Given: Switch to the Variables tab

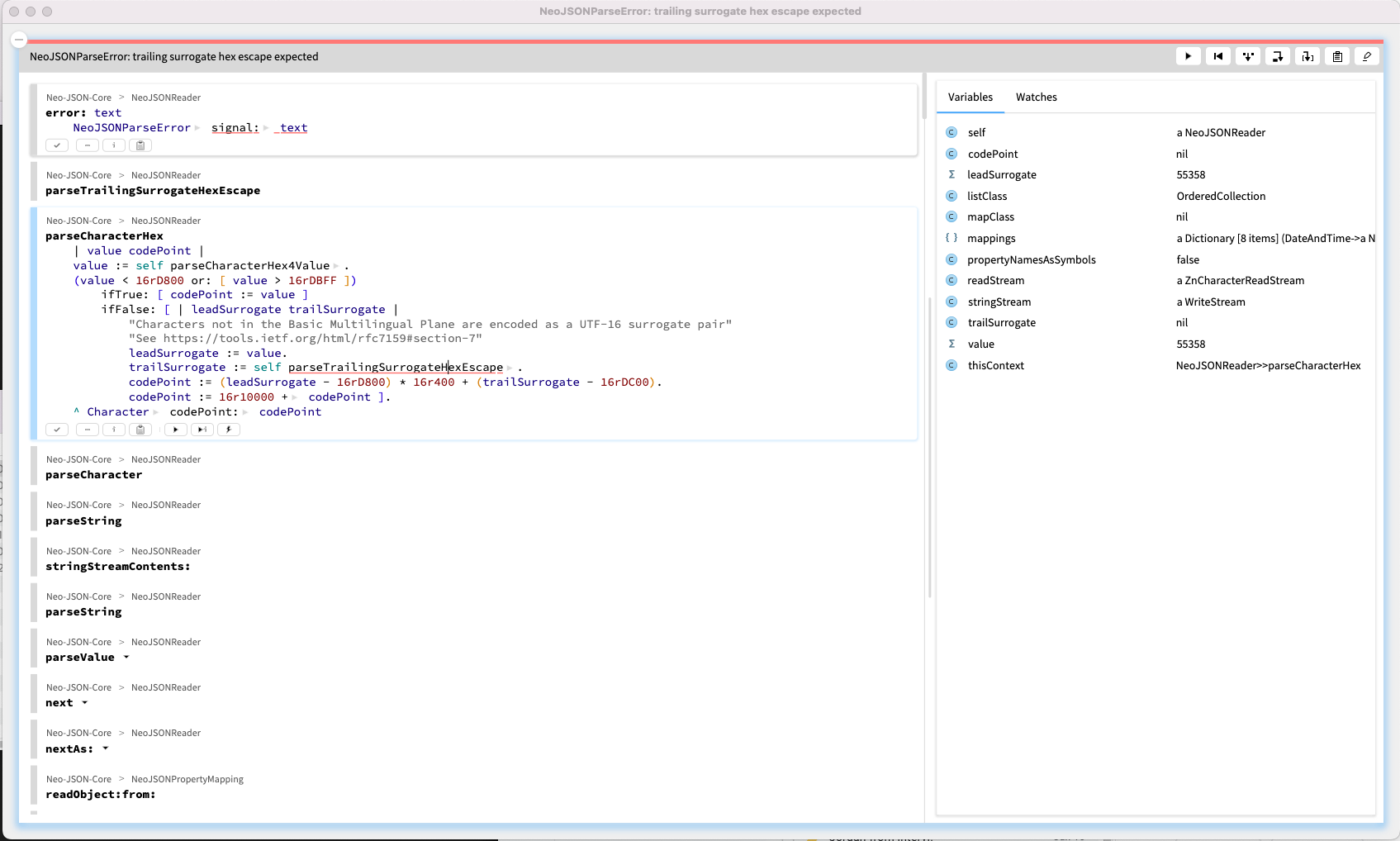Looking at the screenshot, I should point(971,97).
